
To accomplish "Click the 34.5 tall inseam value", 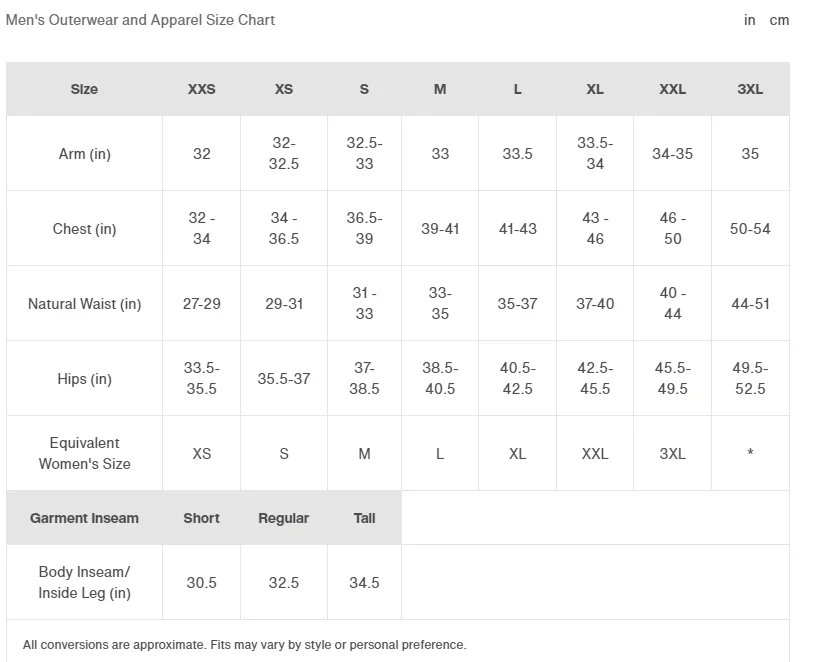I will [364, 583].
